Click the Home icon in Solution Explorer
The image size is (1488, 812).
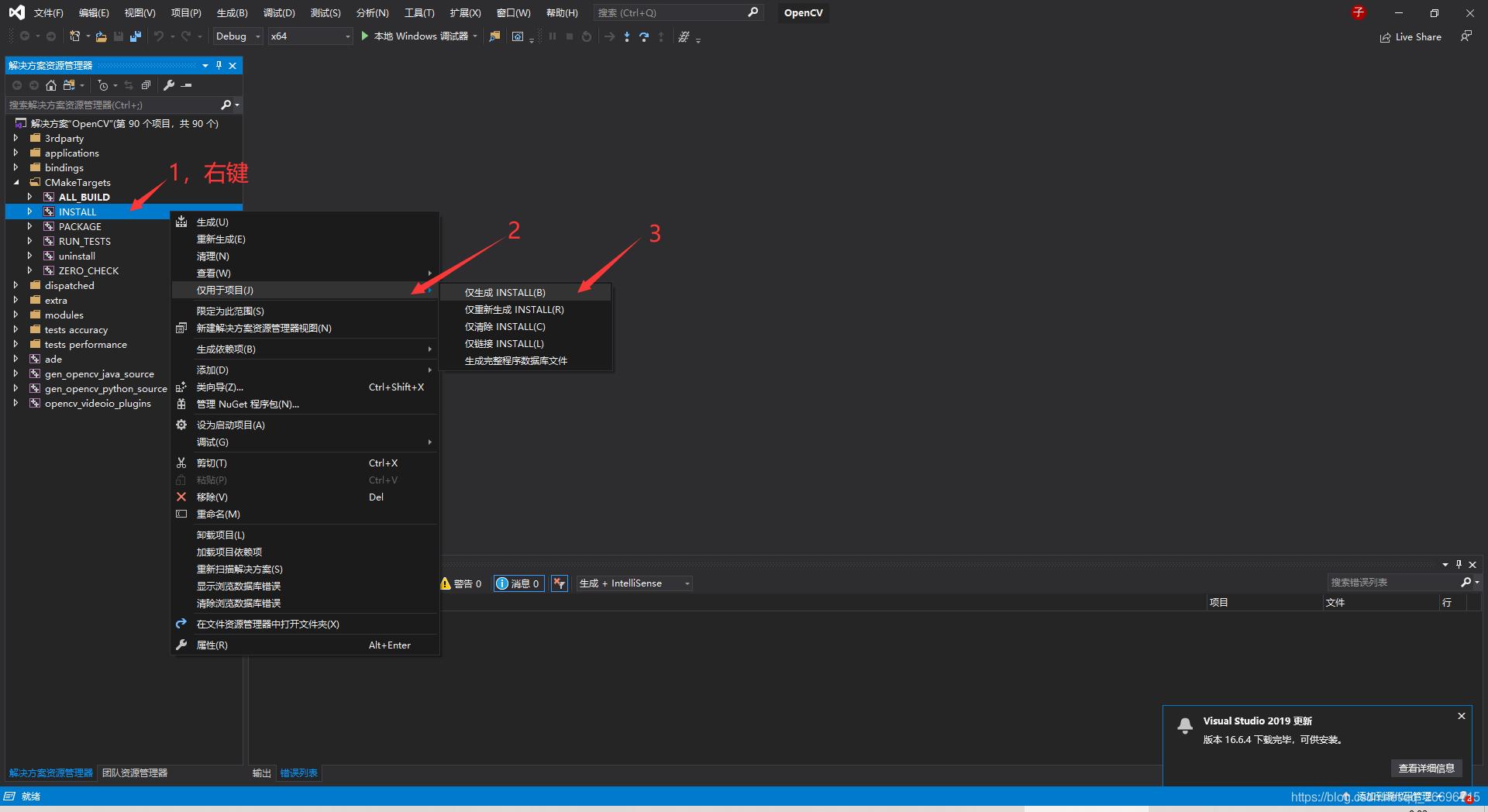[51, 85]
